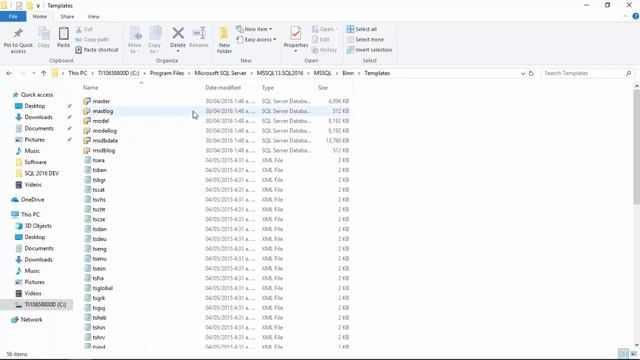Expand address bar history dropdown
The height and width of the screenshot is (360, 640).
[x=523, y=73]
